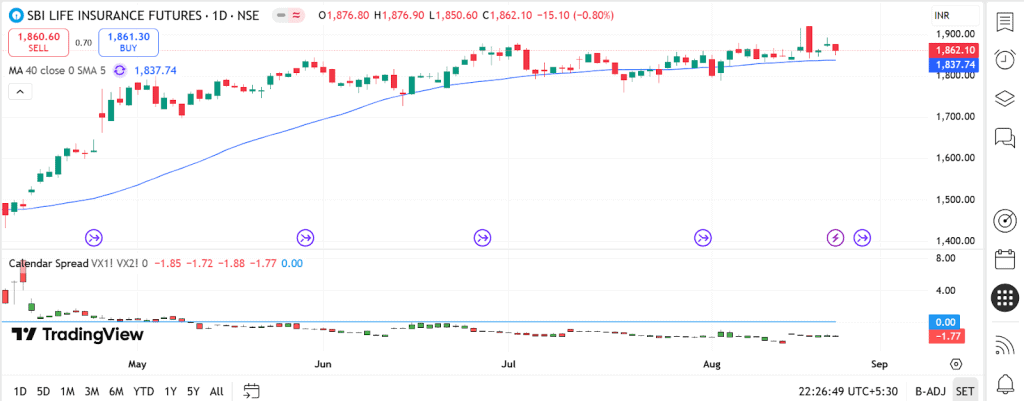Click the SBI Life symbol logo

18,15
